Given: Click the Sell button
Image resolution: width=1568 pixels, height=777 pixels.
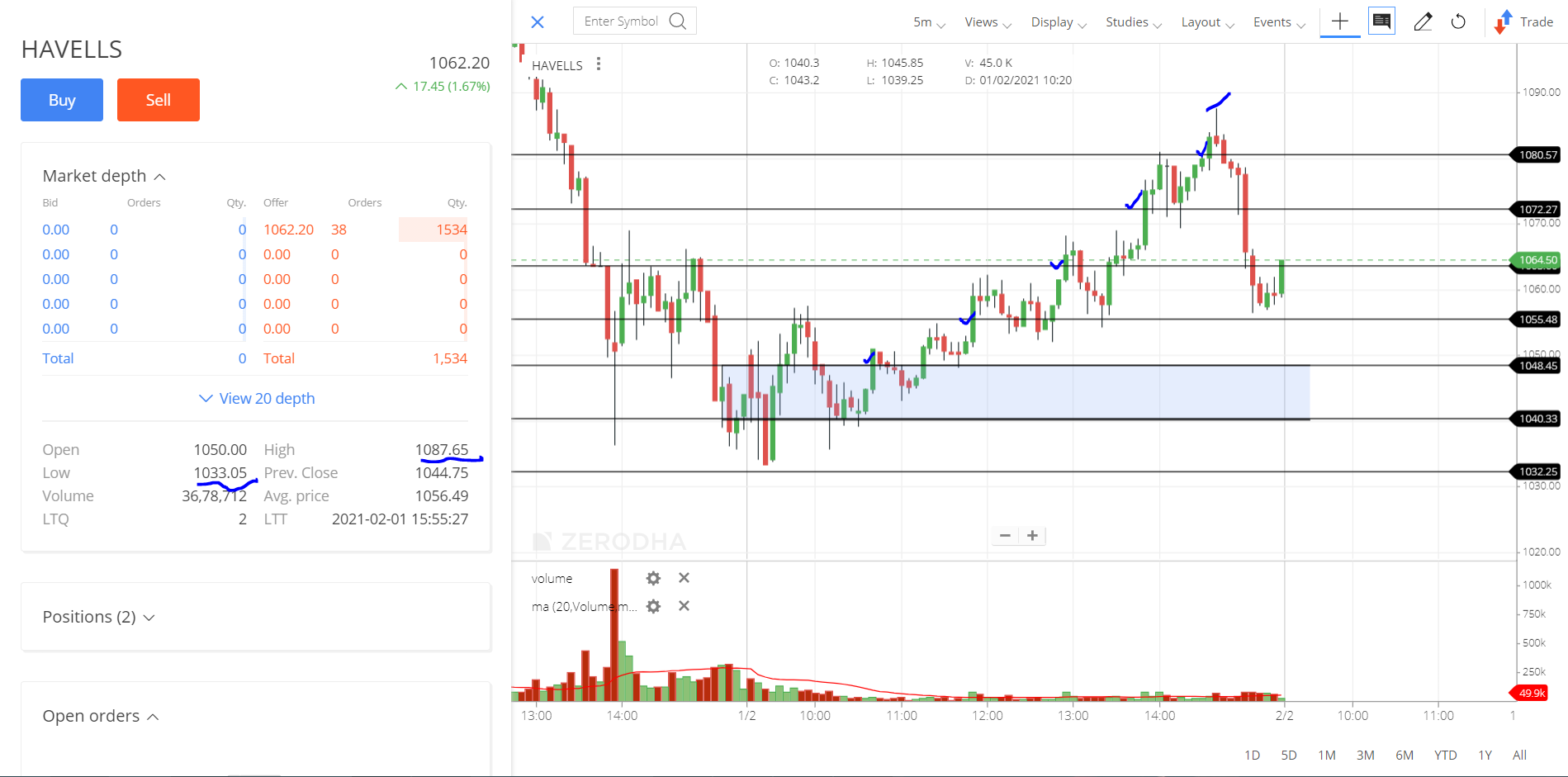Looking at the screenshot, I should tap(159, 100).
